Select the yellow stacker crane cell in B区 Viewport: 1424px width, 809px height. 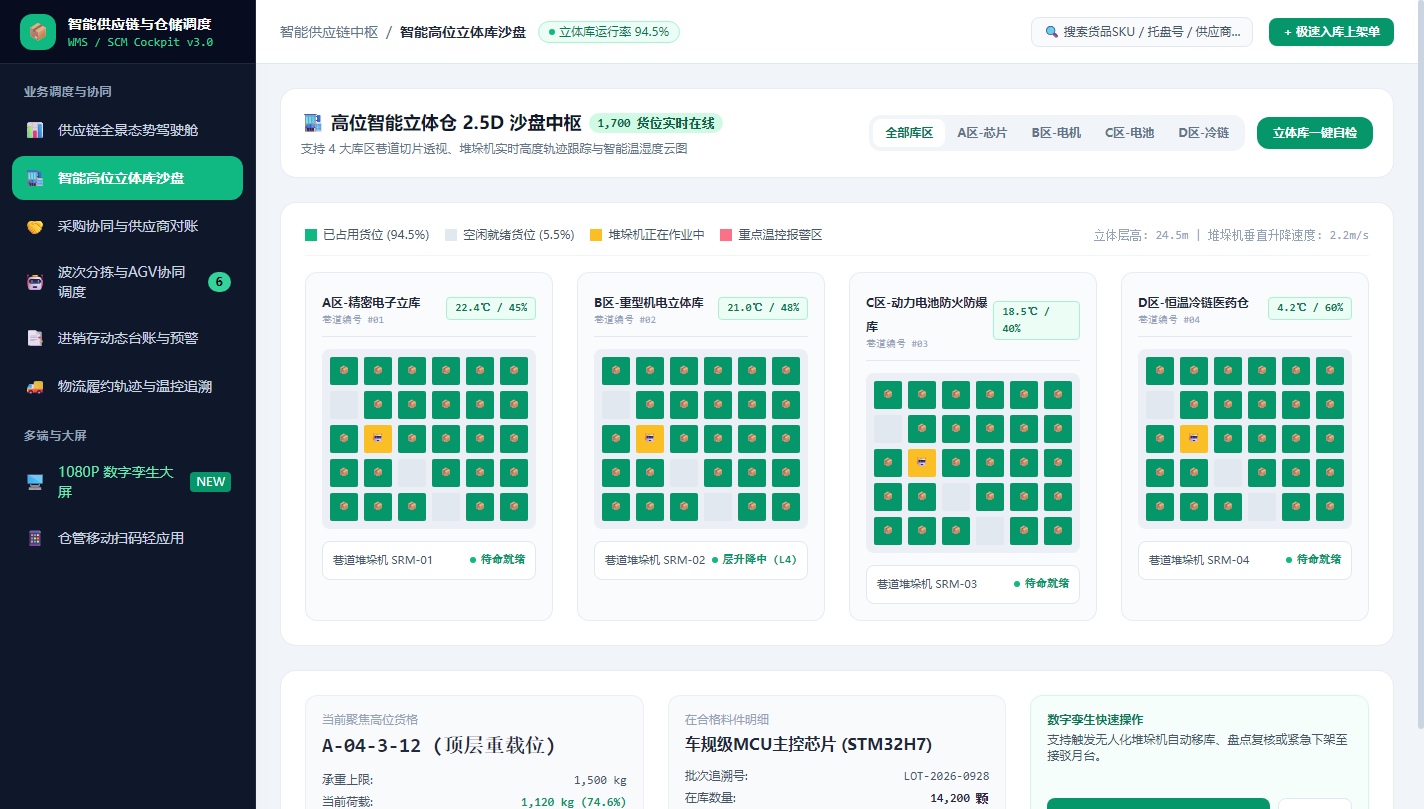point(650,439)
